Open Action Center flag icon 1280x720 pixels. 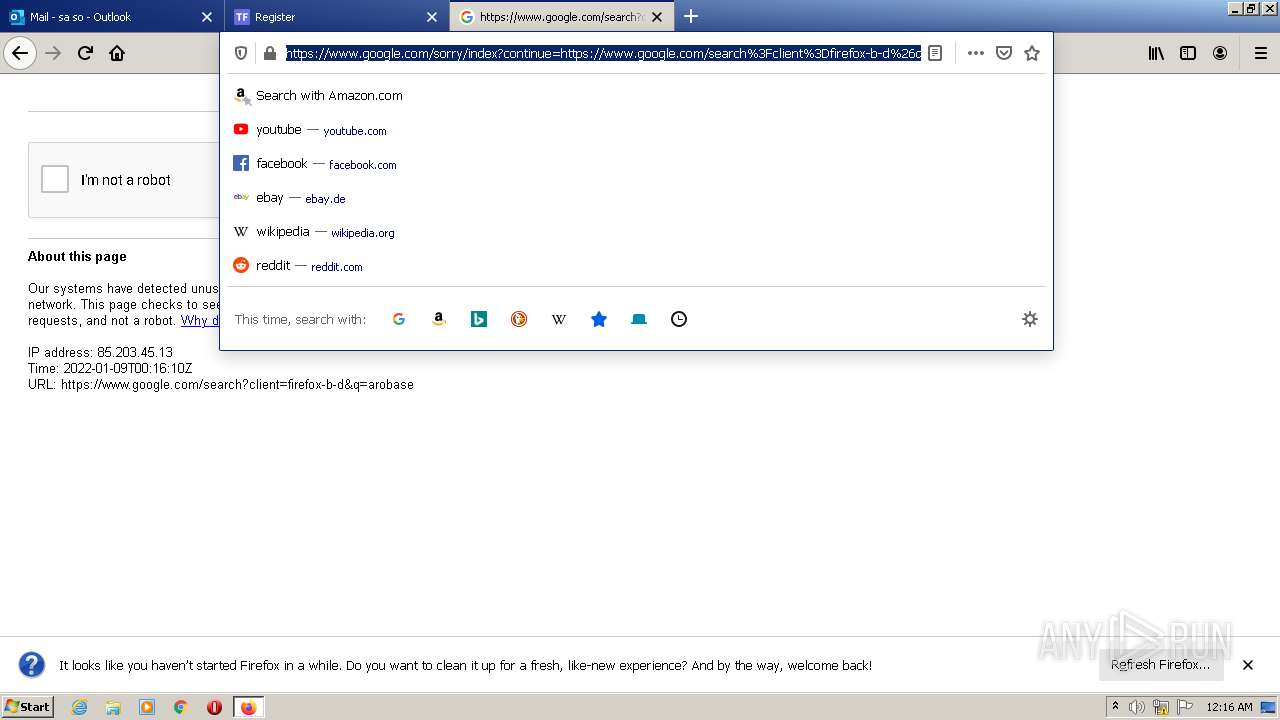[1185, 707]
